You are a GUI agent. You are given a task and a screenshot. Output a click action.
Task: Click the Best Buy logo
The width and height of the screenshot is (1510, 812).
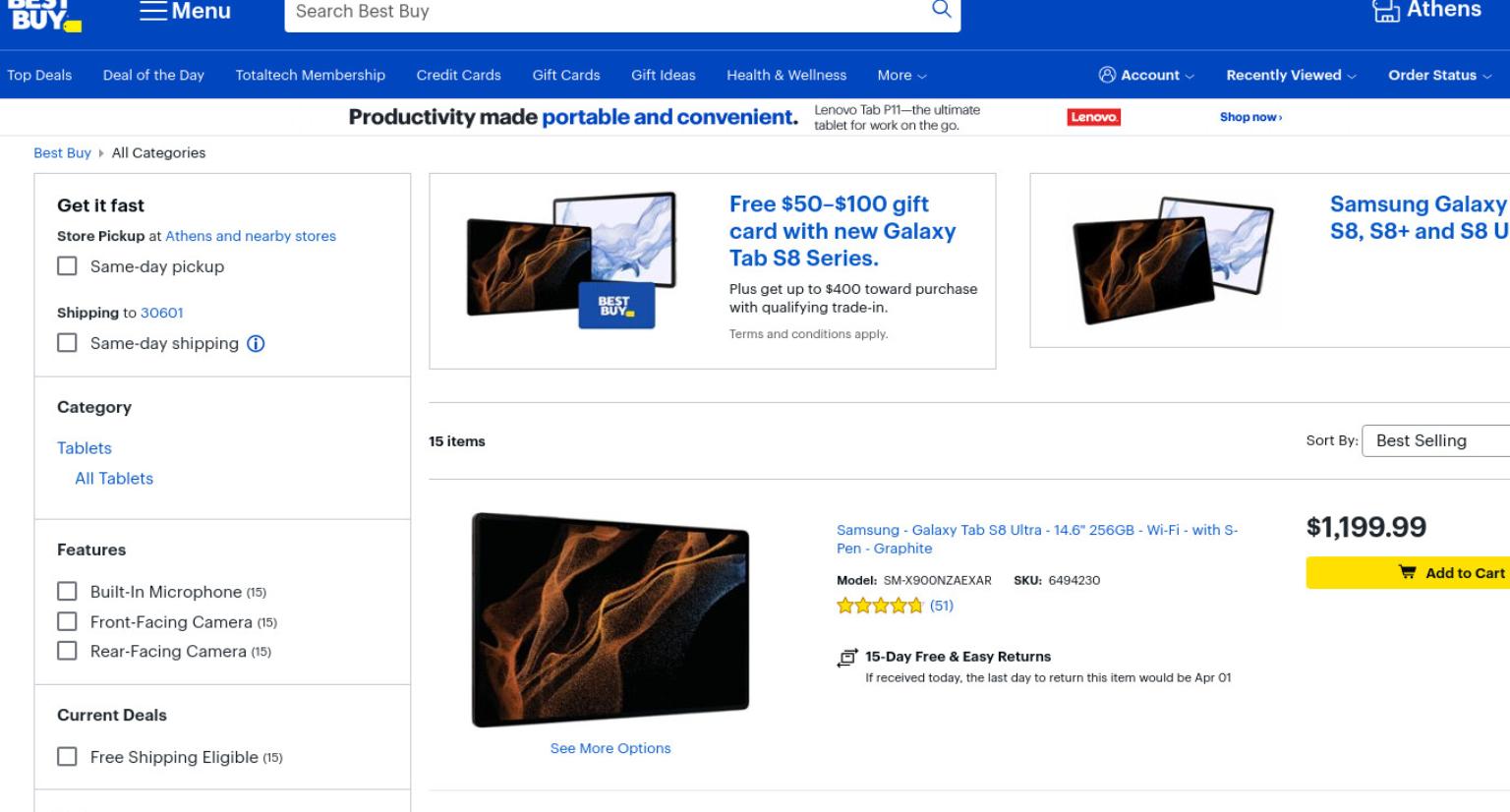[44, 16]
